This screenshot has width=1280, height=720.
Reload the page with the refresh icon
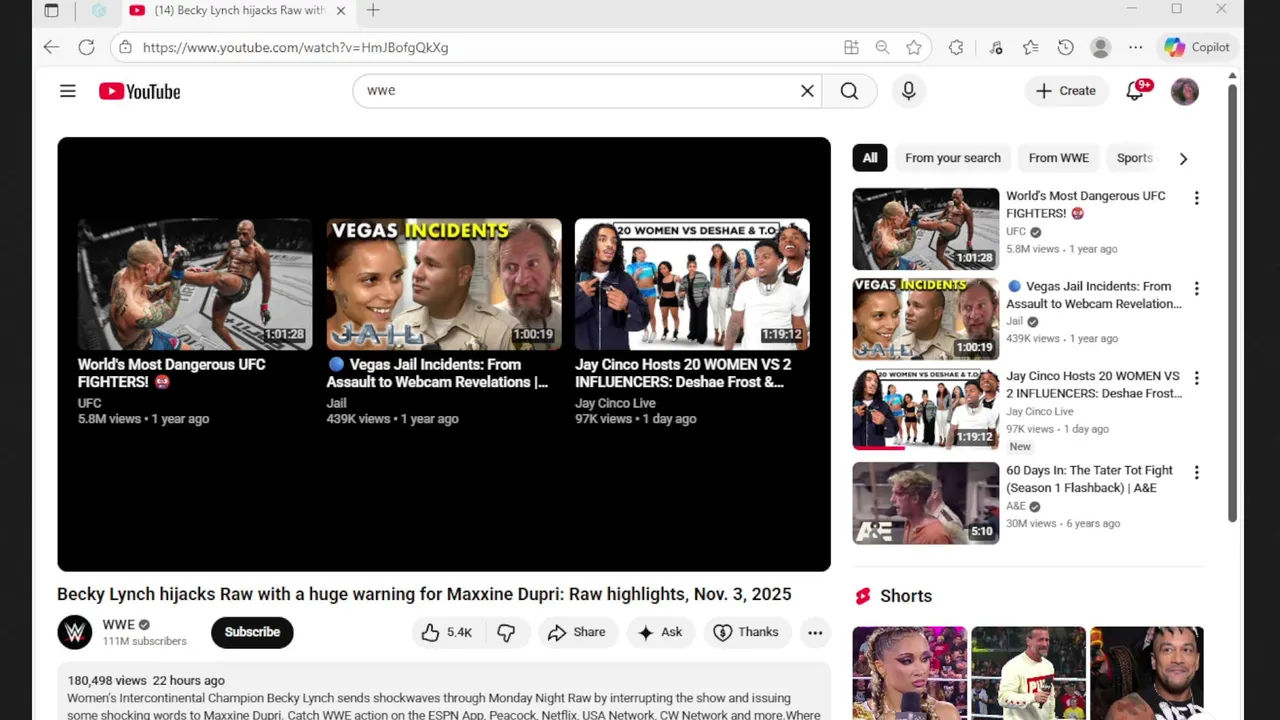[87, 47]
